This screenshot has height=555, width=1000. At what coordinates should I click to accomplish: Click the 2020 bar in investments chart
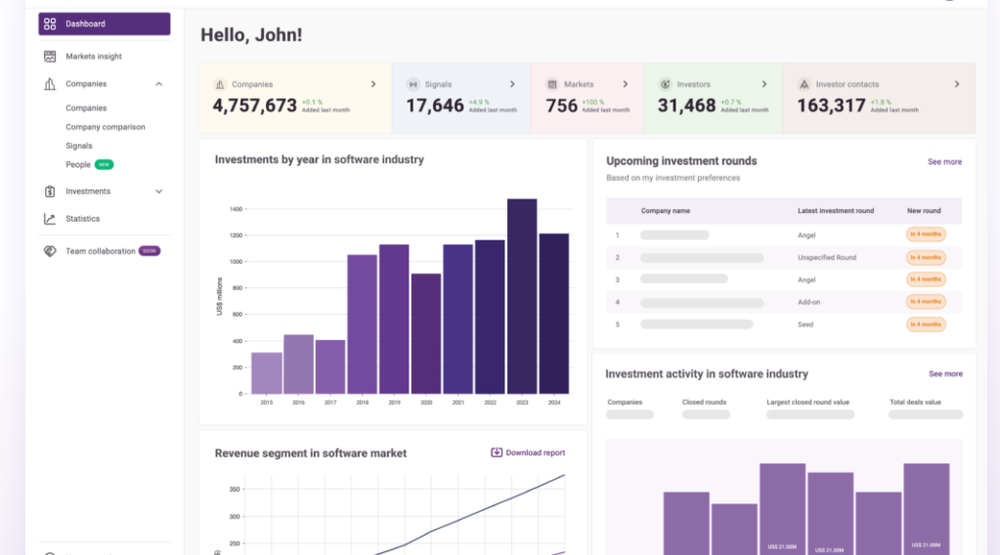click(x=426, y=334)
